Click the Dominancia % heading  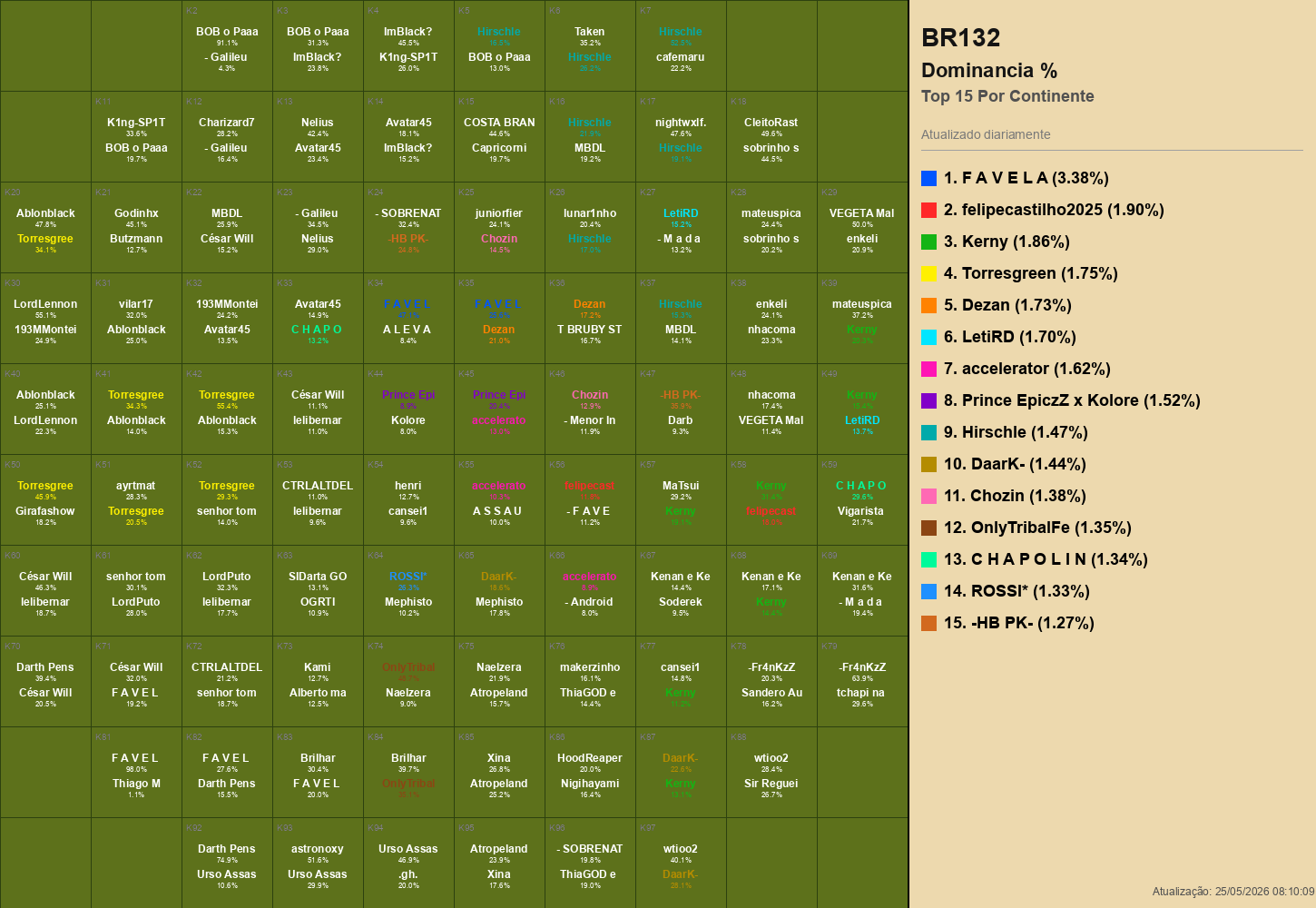coord(989,71)
